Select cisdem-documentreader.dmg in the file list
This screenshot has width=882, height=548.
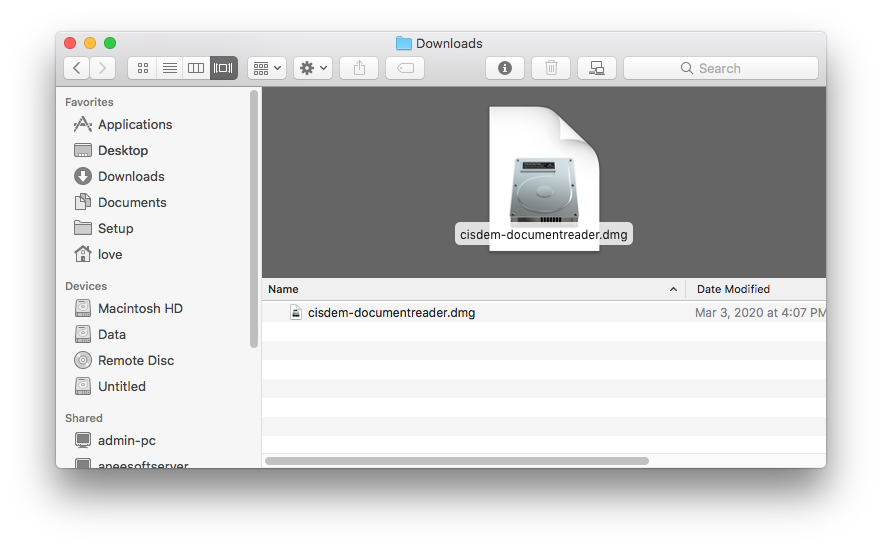[391, 312]
